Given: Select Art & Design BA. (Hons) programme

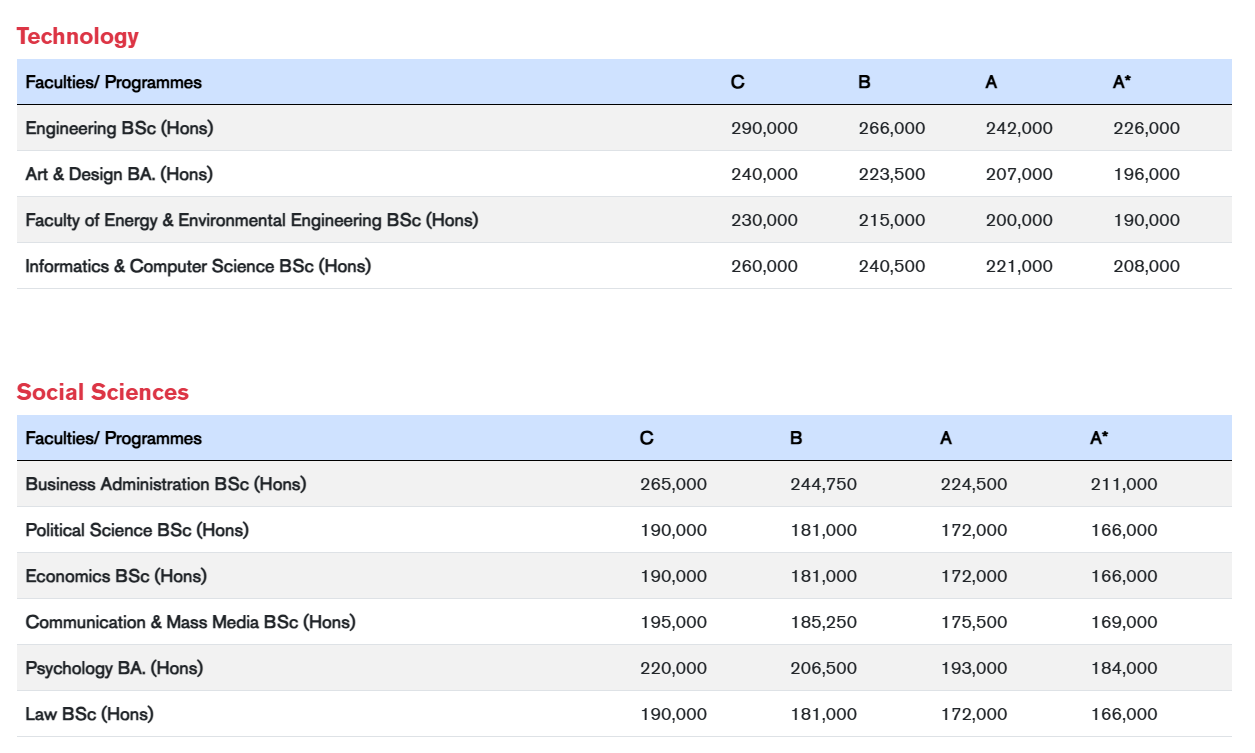Looking at the screenshot, I should [x=119, y=174].
